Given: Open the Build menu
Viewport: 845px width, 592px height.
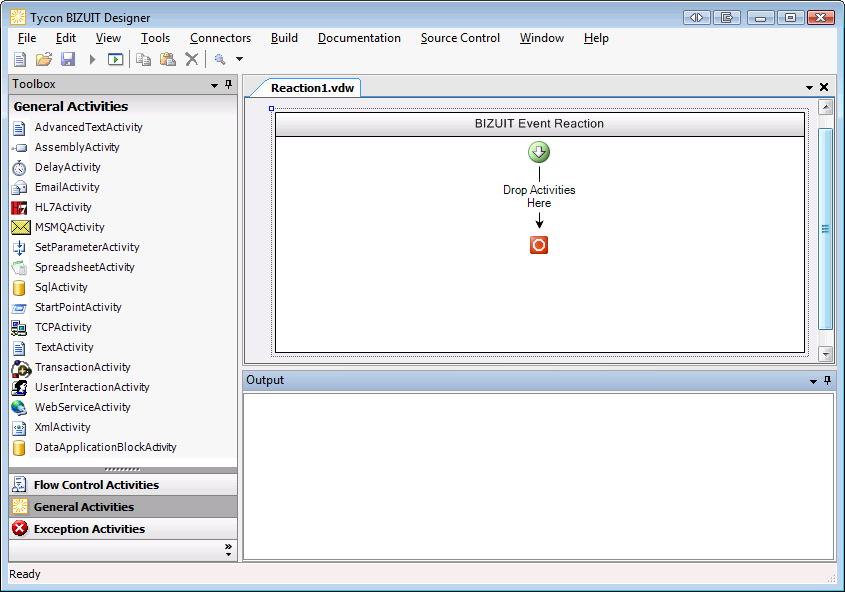Looking at the screenshot, I should 284,38.
